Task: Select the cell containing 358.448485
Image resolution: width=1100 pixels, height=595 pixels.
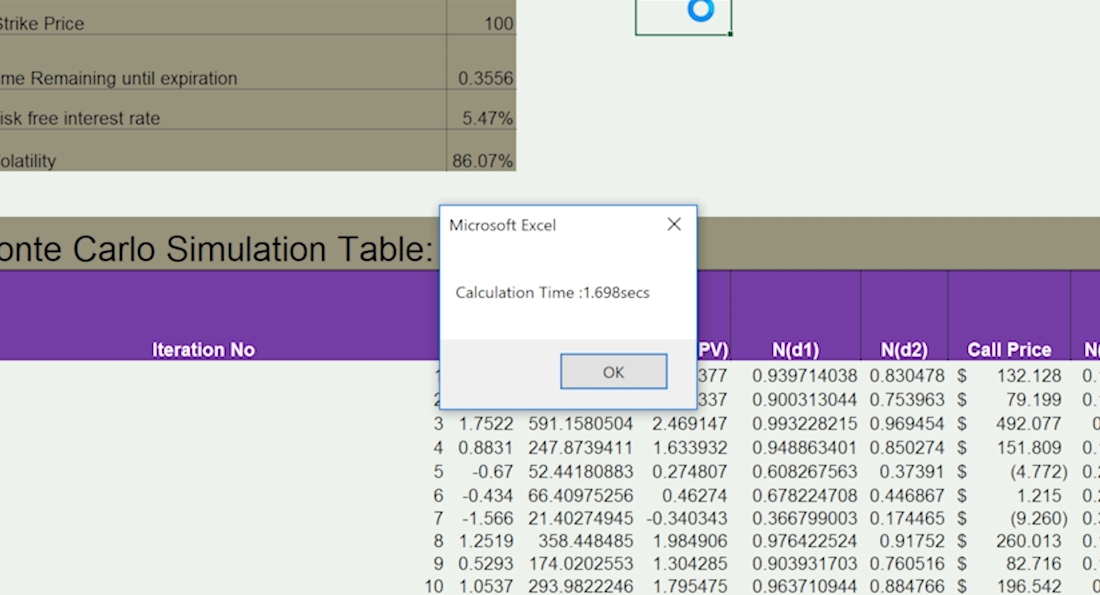Action: 580,543
